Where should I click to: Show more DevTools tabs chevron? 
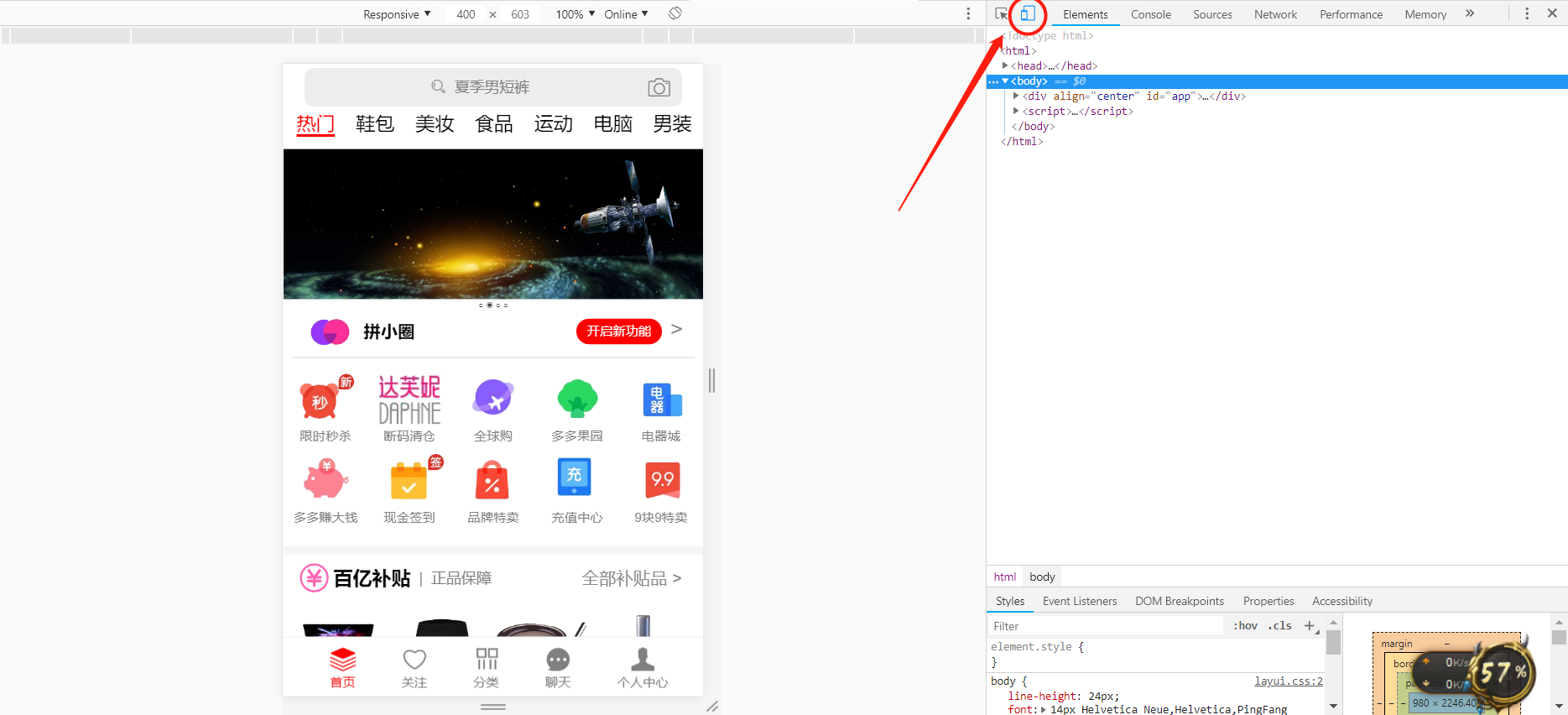coord(1470,13)
